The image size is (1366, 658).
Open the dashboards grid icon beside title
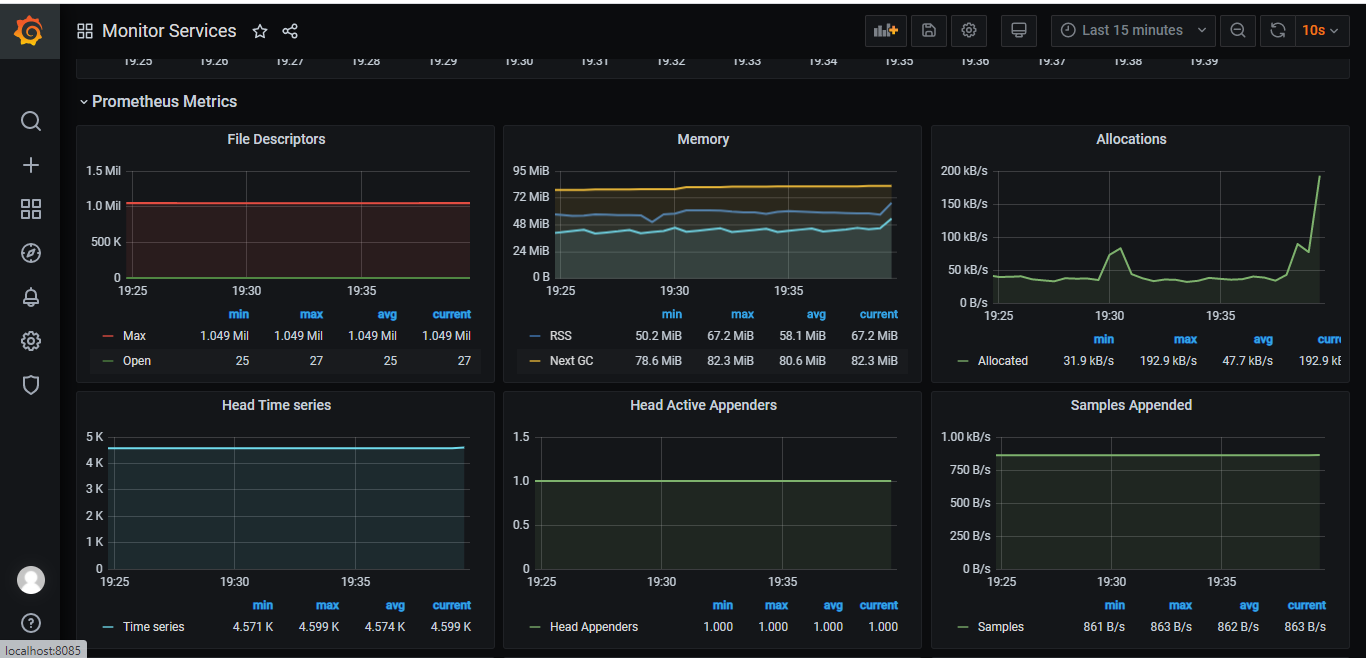coord(85,31)
